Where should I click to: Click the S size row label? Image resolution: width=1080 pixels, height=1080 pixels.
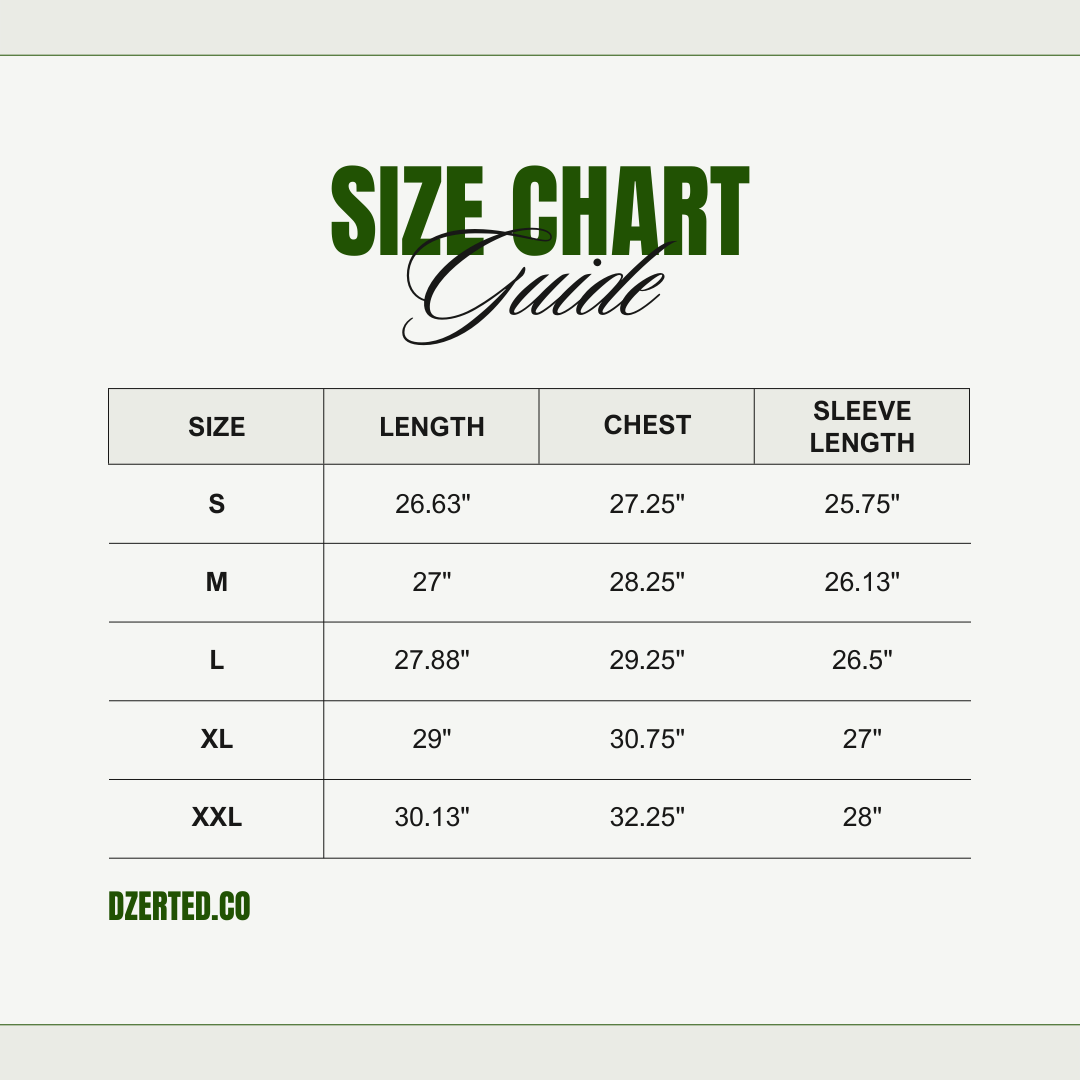tap(217, 504)
